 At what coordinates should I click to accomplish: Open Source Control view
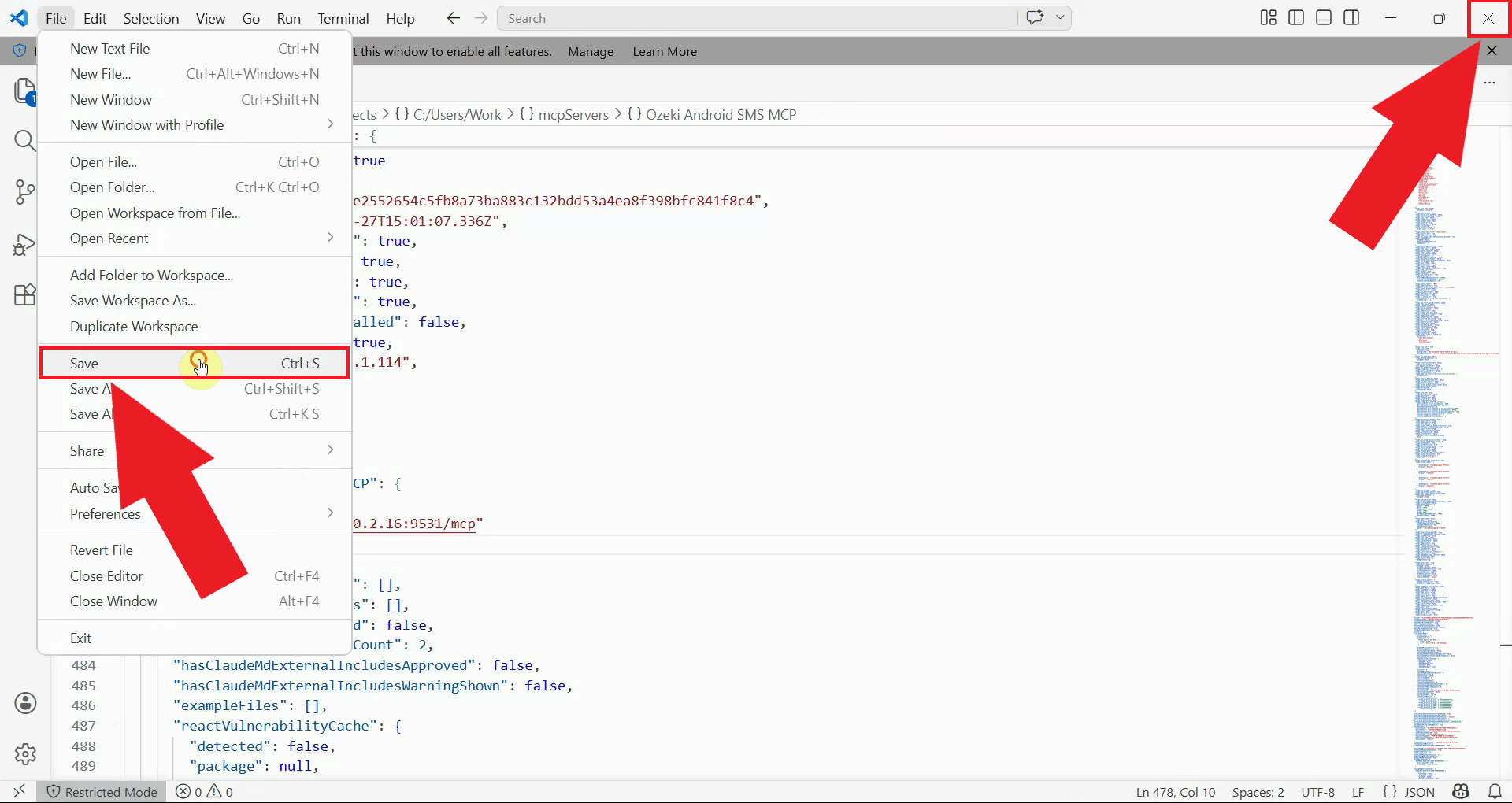[25, 191]
